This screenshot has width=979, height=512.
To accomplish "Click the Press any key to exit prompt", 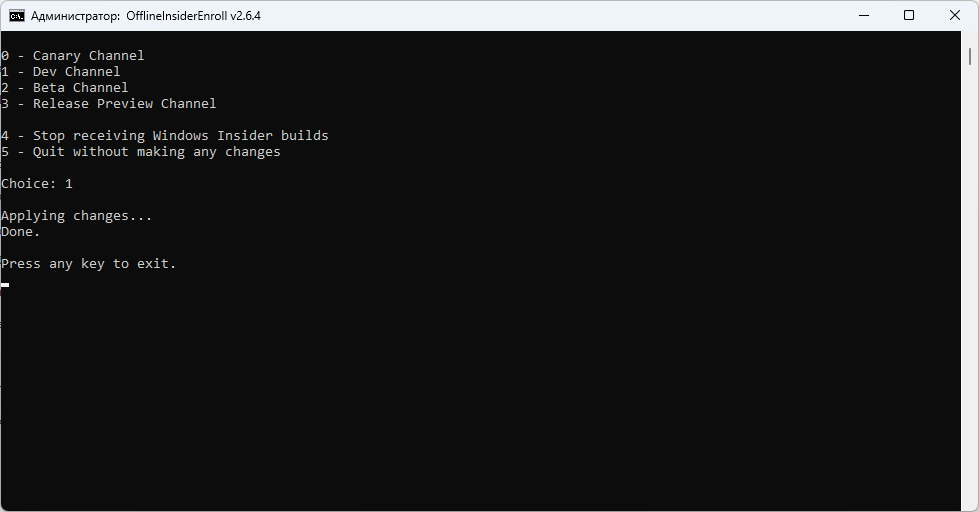I will pos(89,264).
